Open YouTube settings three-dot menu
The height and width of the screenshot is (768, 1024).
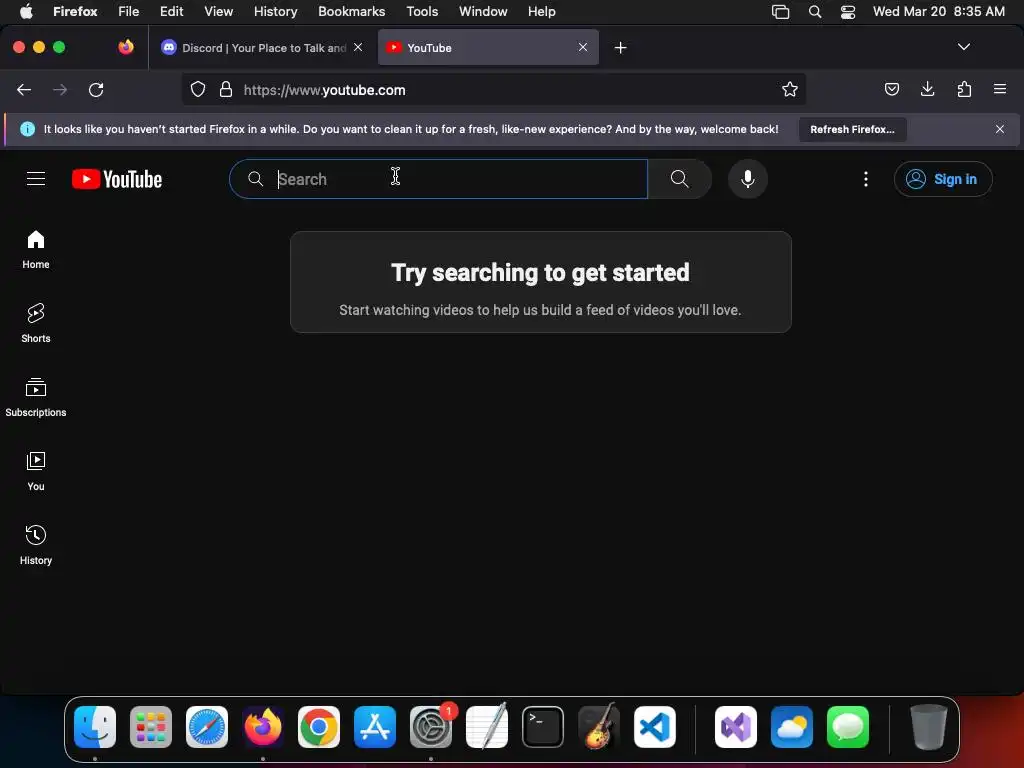(866, 179)
